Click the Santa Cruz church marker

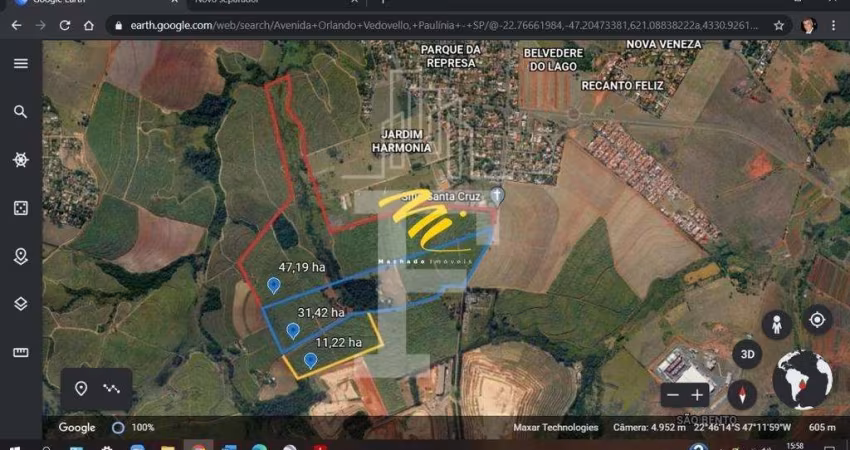click(497, 195)
